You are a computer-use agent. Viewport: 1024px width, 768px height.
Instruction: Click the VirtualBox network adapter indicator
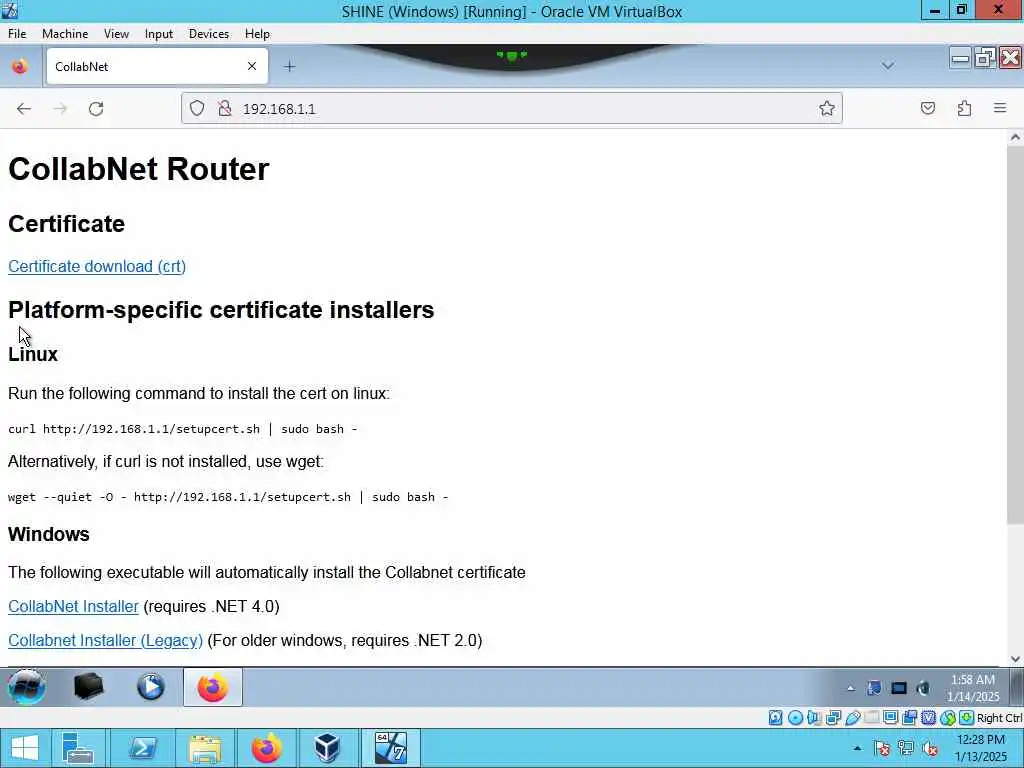click(833, 718)
